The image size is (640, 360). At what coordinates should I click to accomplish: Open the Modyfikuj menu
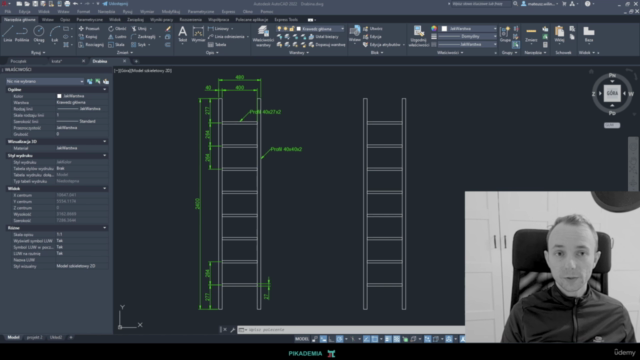coord(171,11)
